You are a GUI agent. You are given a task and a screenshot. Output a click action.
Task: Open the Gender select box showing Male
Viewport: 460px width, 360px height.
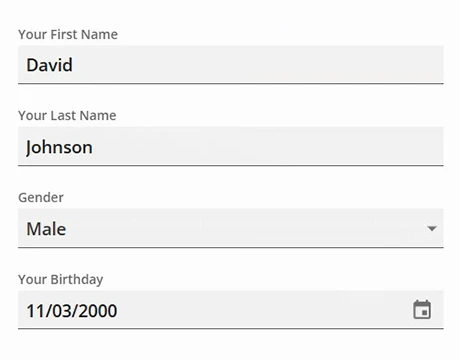[x=231, y=228]
